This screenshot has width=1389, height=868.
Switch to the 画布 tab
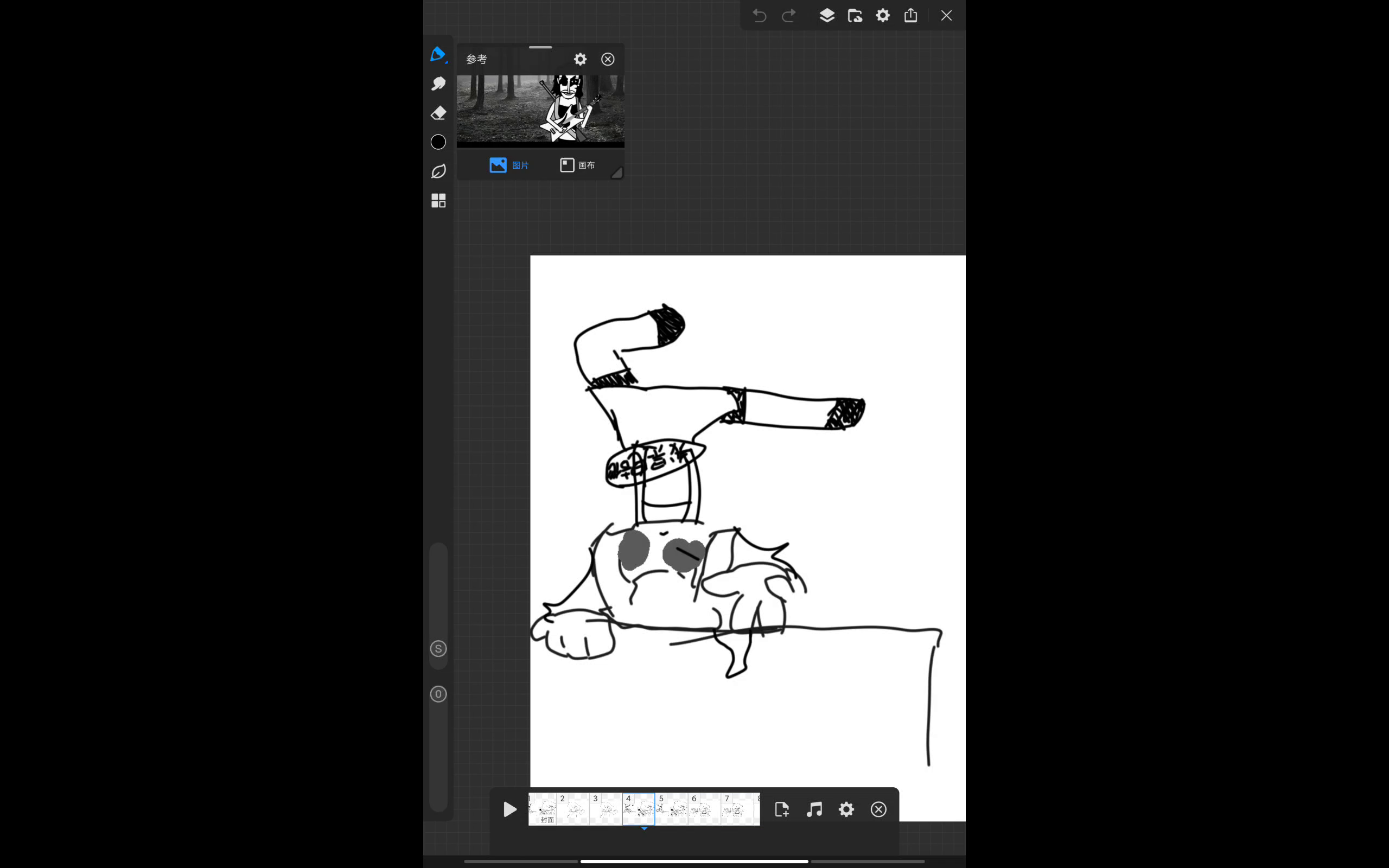point(577,165)
